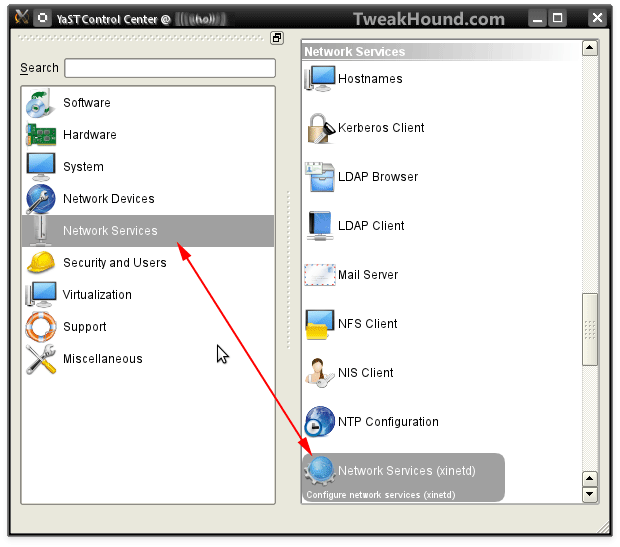620x547 pixels.
Task: Click the Virtualization computer icon
Action: pos(41,294)
